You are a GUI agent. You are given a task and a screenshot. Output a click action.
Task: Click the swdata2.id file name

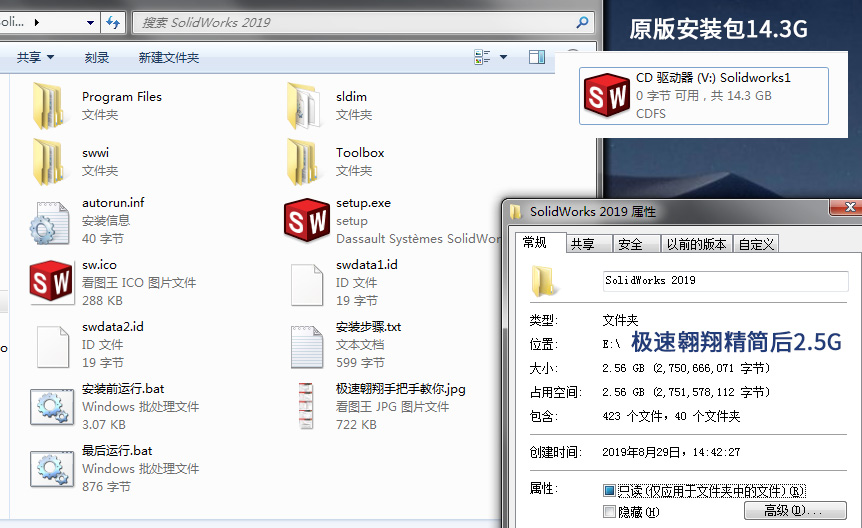coord(113,327)
